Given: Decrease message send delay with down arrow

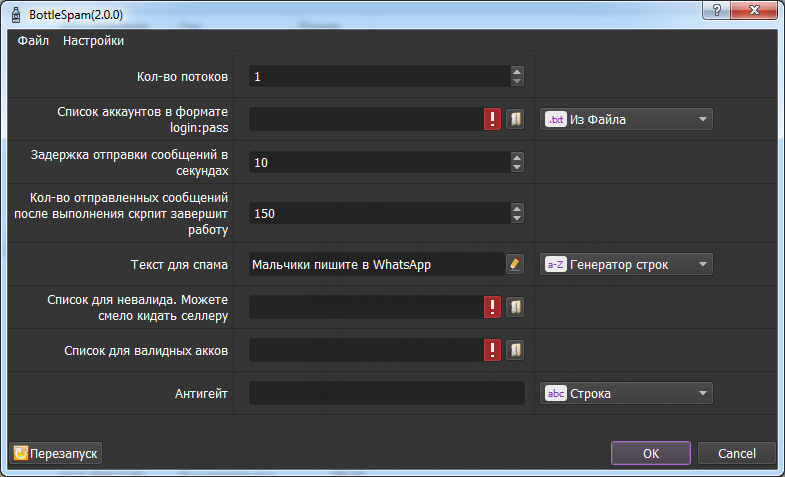Looking at the screenshot, I should click(x=517, y=167).
